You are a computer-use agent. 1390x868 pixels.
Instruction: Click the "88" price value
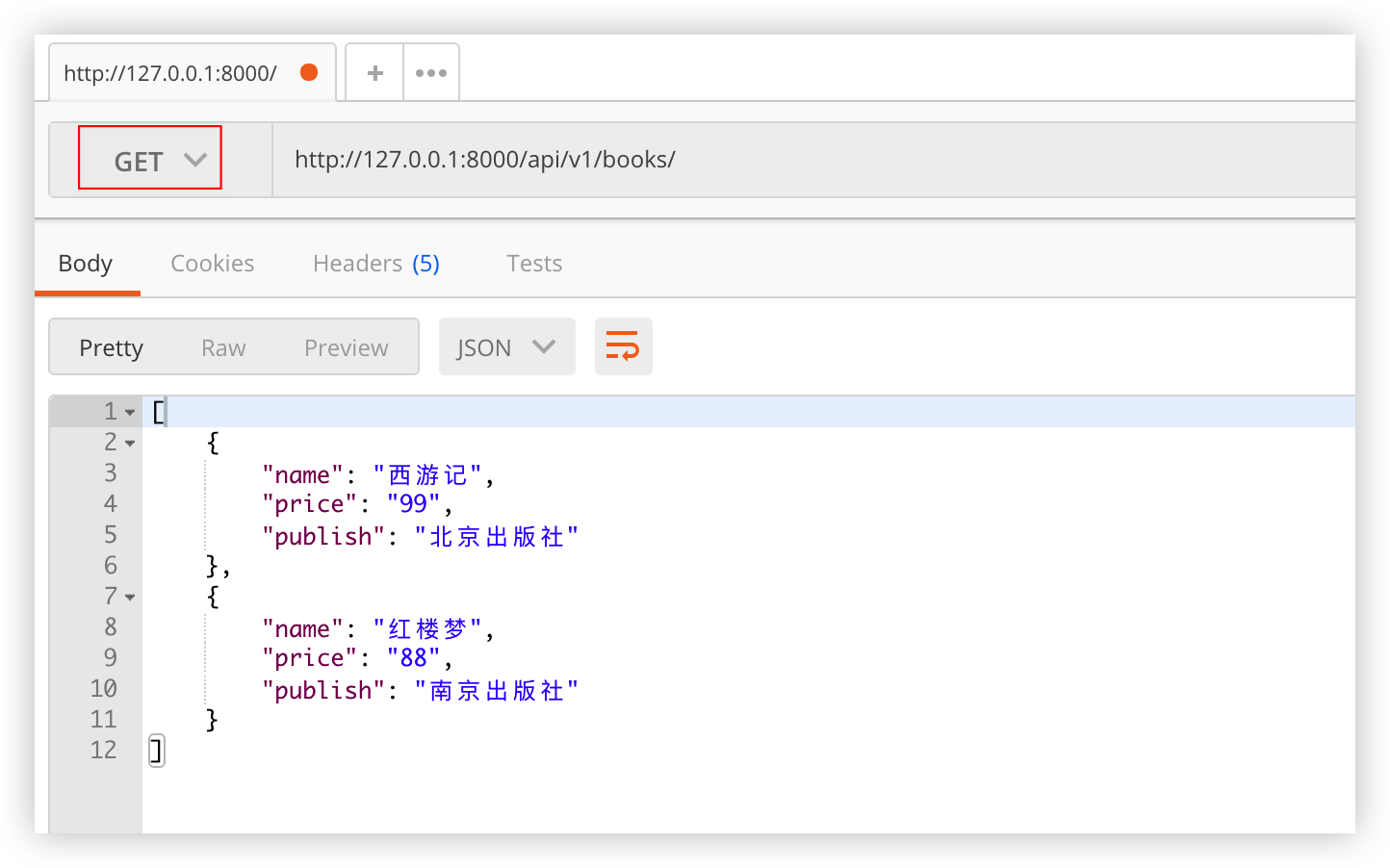click(x=414, y=658)
